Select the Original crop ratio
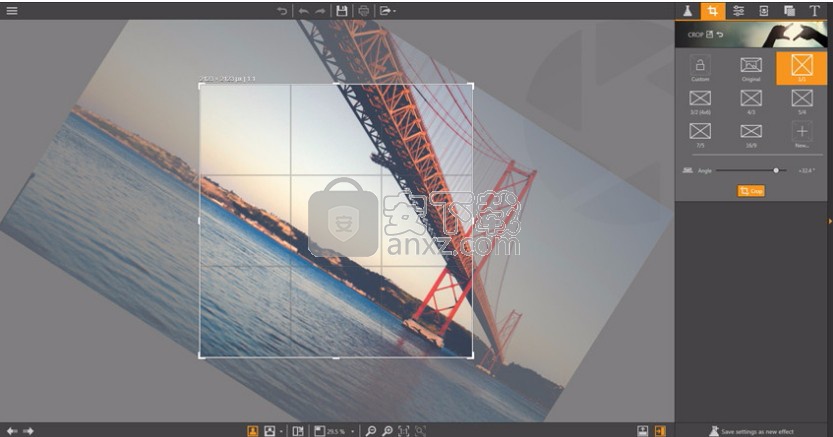This screenshot has height=437, width=833. pos(751,68)
